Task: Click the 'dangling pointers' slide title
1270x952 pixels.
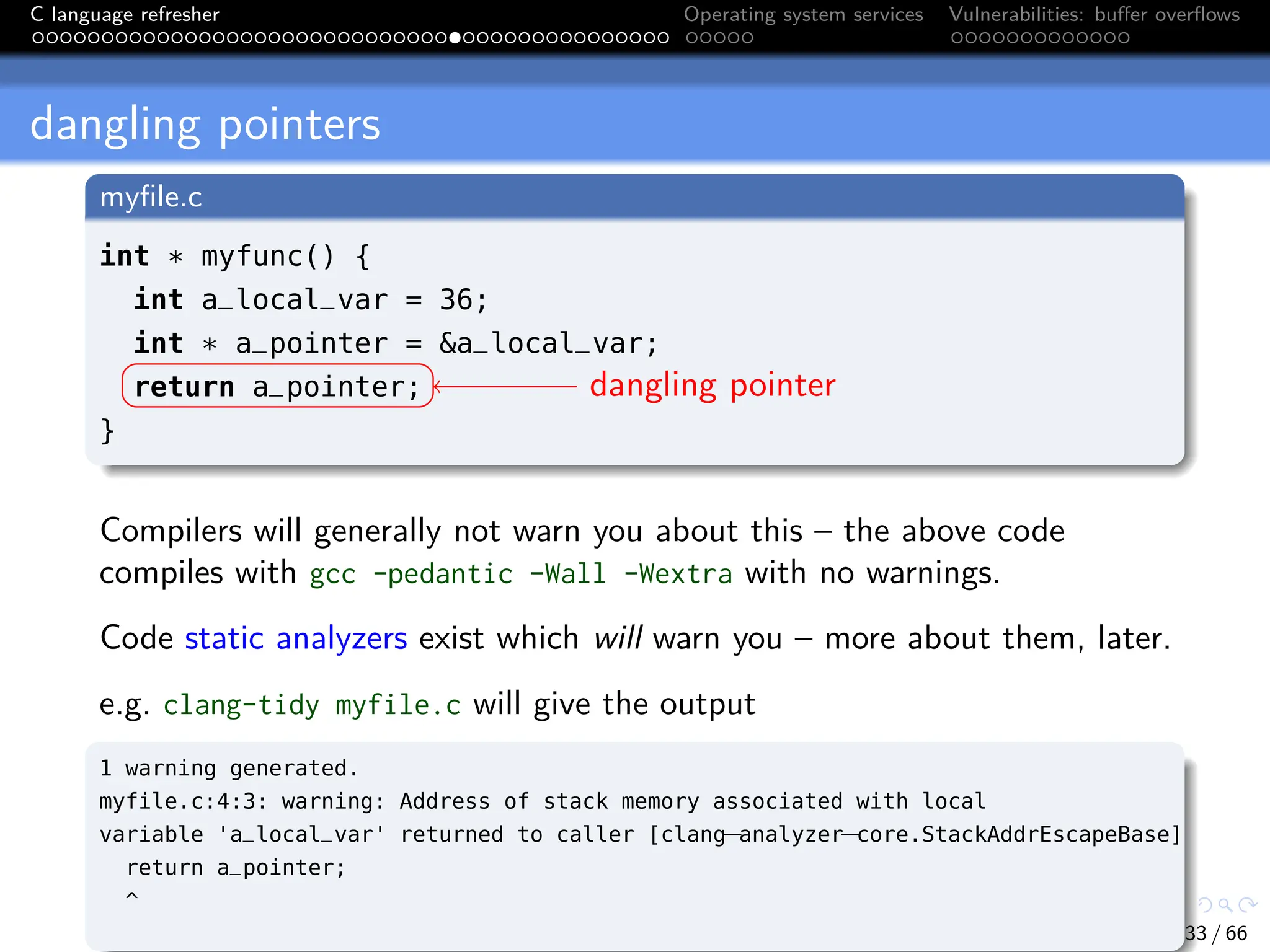Action: (205, 126)
